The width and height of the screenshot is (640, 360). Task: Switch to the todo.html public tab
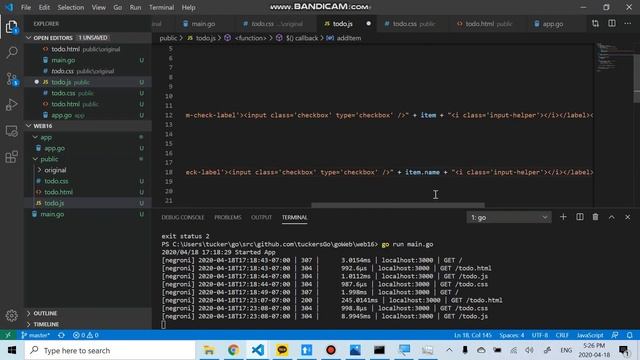pos(485,24)
